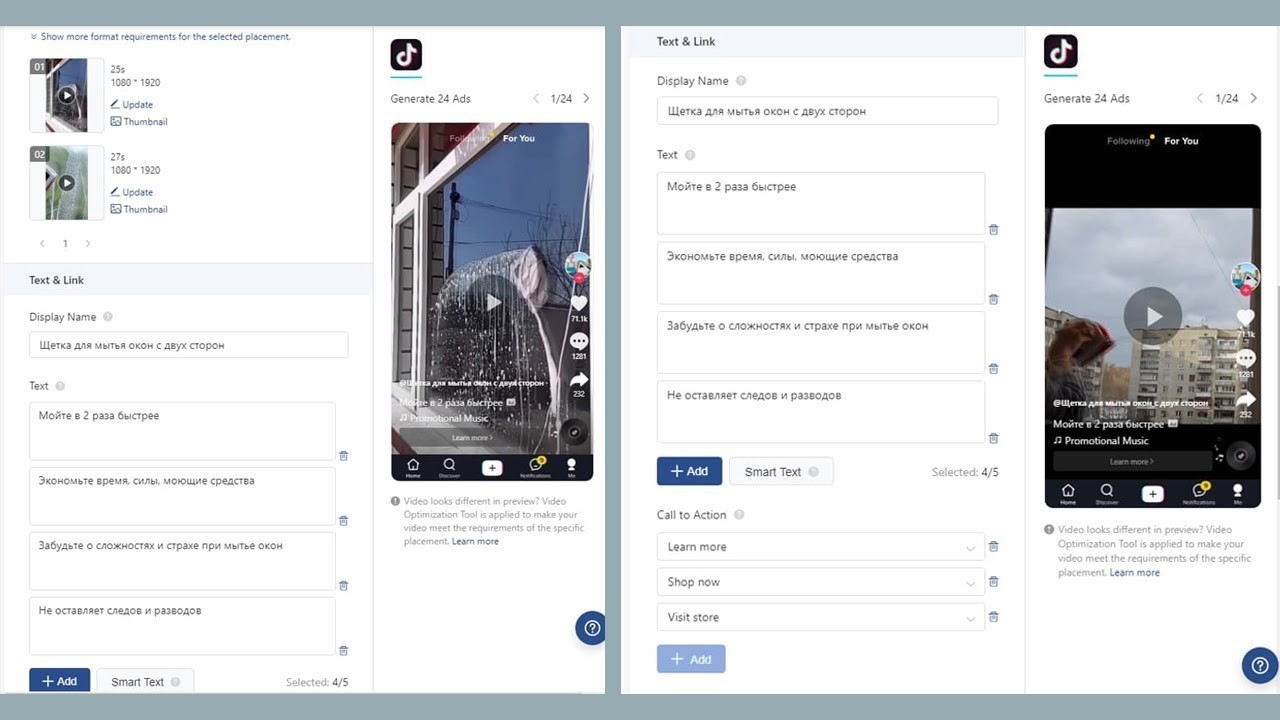Select Following tab in right preview
Viewport: 1280px width, 720px height.
pos(1128,141)
